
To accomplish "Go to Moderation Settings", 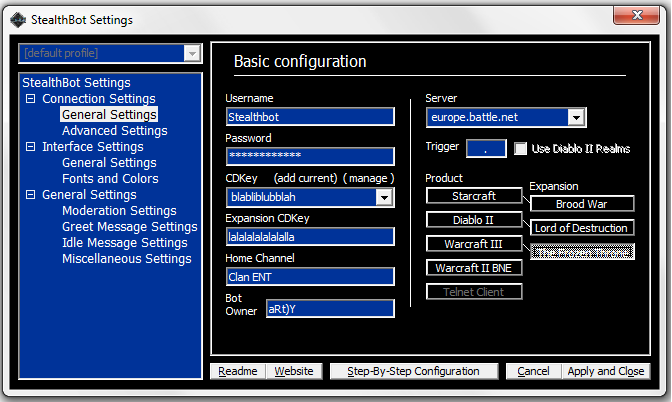I will [119, 211].
